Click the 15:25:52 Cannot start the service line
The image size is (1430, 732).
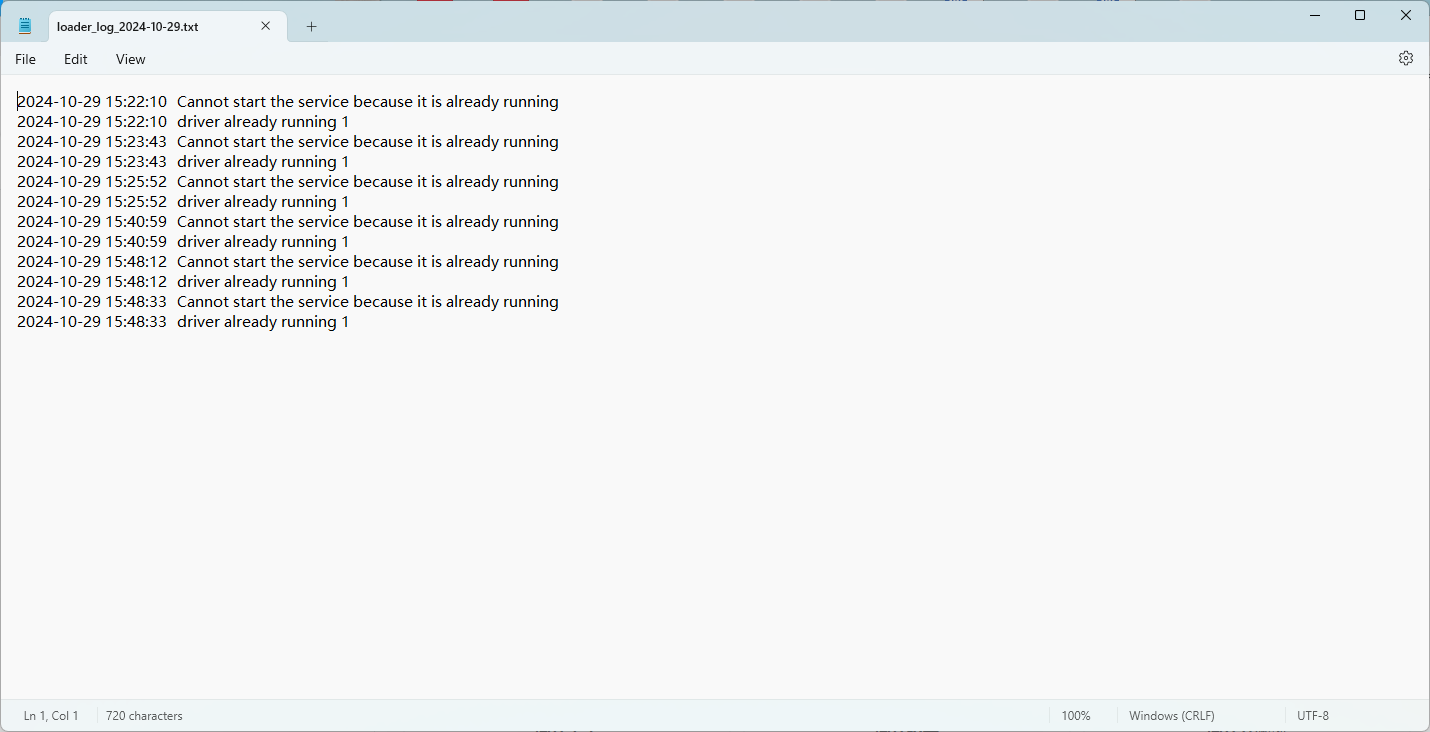coord(288,182)
